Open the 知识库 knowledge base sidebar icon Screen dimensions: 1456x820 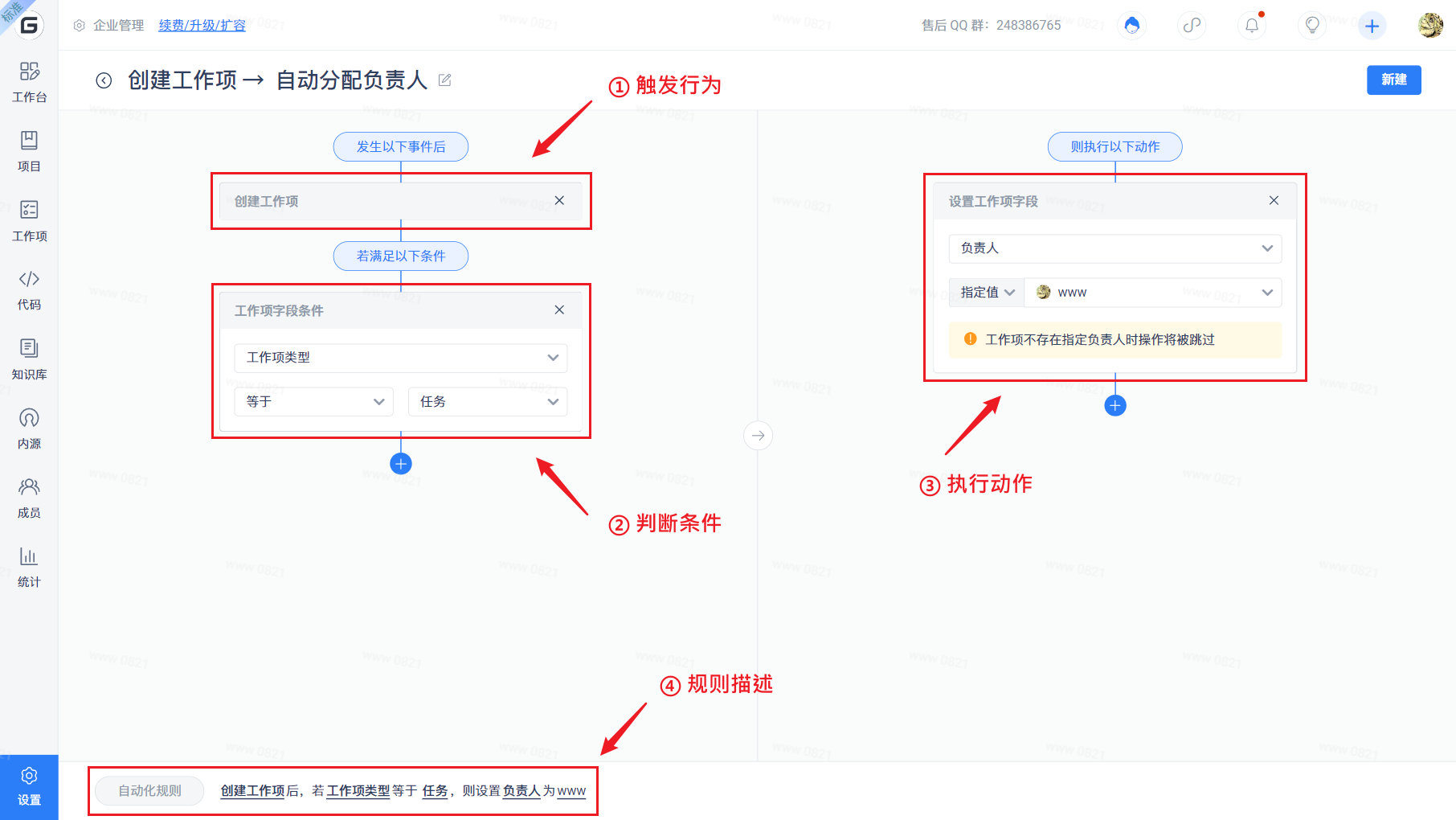coord(29,359)
